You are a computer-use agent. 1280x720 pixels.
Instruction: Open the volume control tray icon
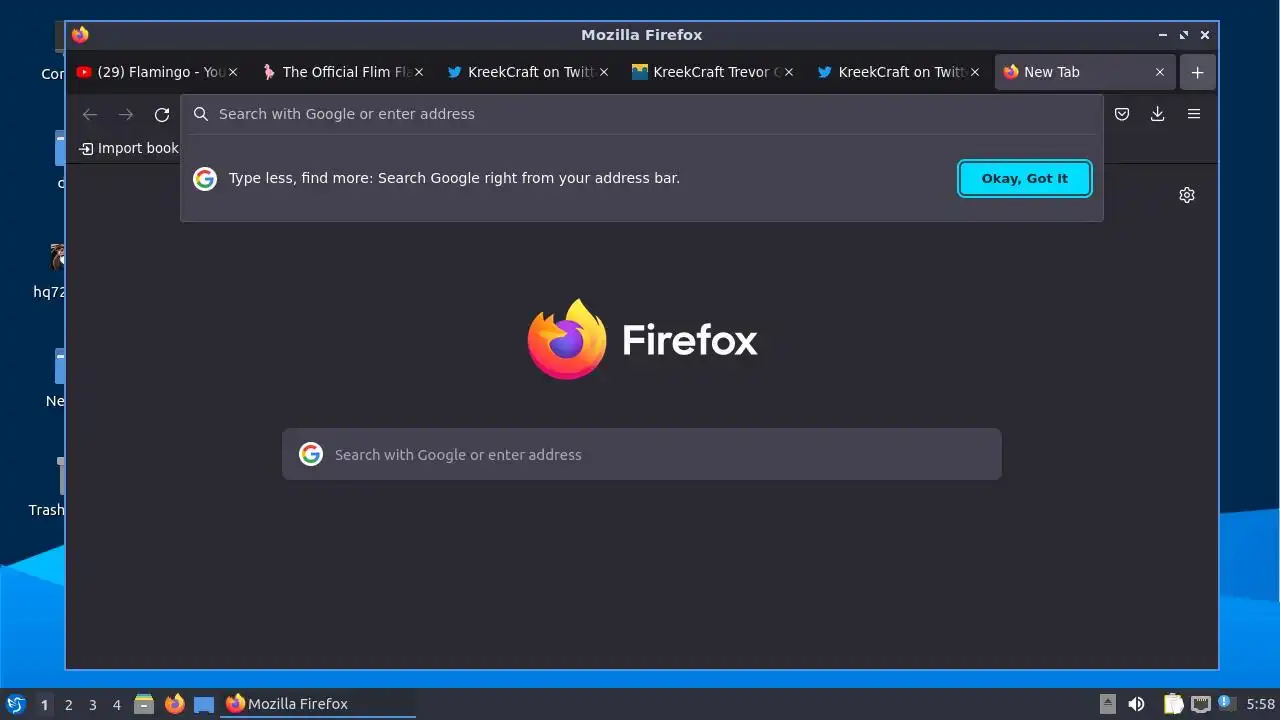[x=1136, y=704]
